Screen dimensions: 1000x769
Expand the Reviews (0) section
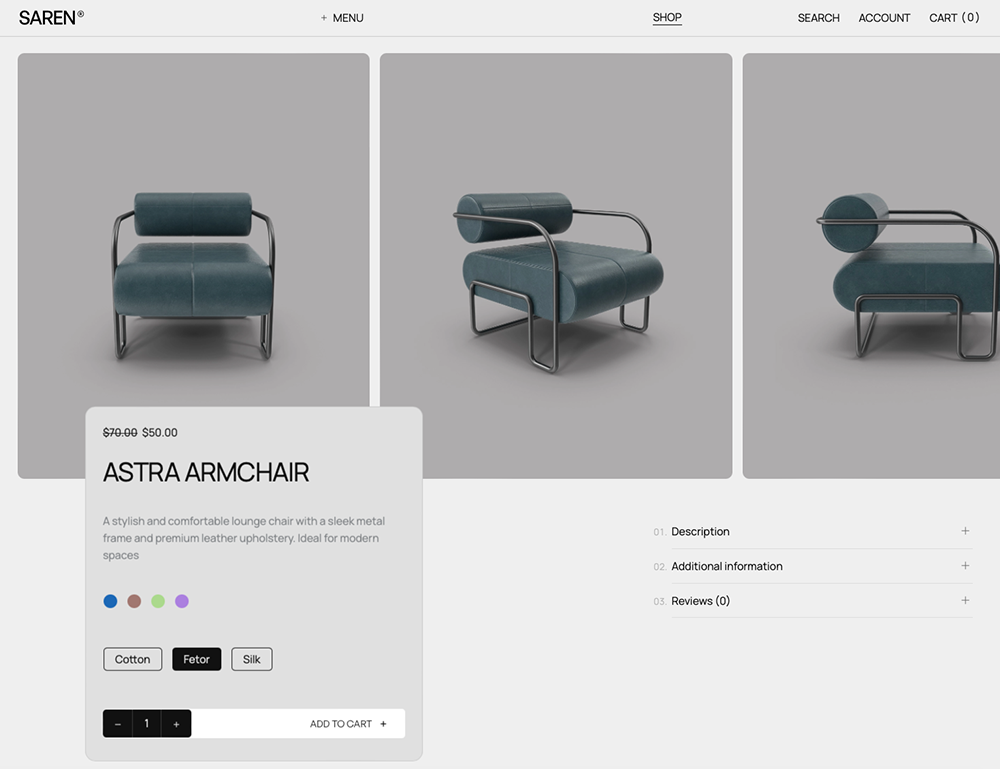coord(812,601)
